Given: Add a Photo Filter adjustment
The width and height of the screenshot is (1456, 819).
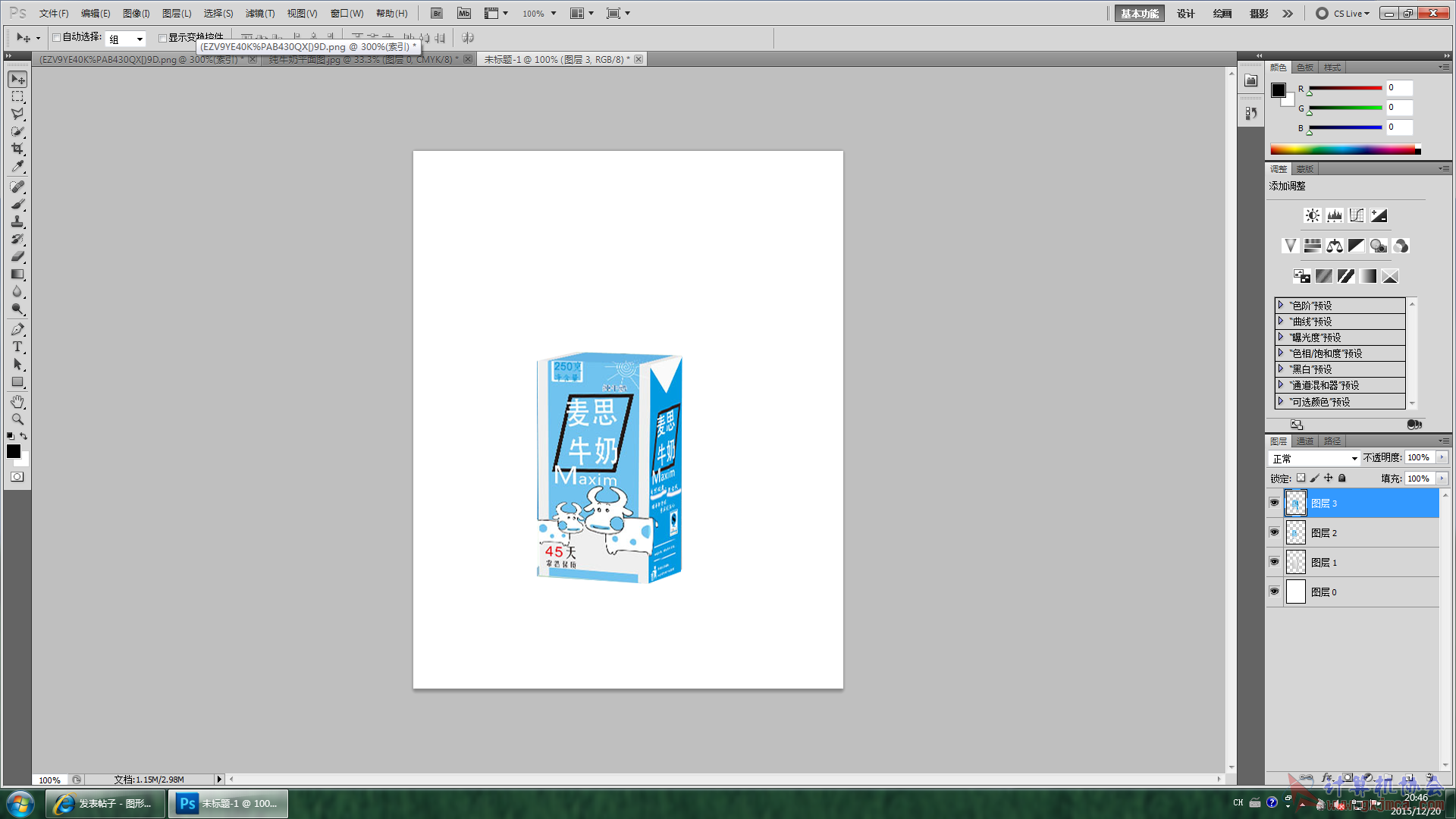Looking at the screenshot, I should coord(1379,246).
